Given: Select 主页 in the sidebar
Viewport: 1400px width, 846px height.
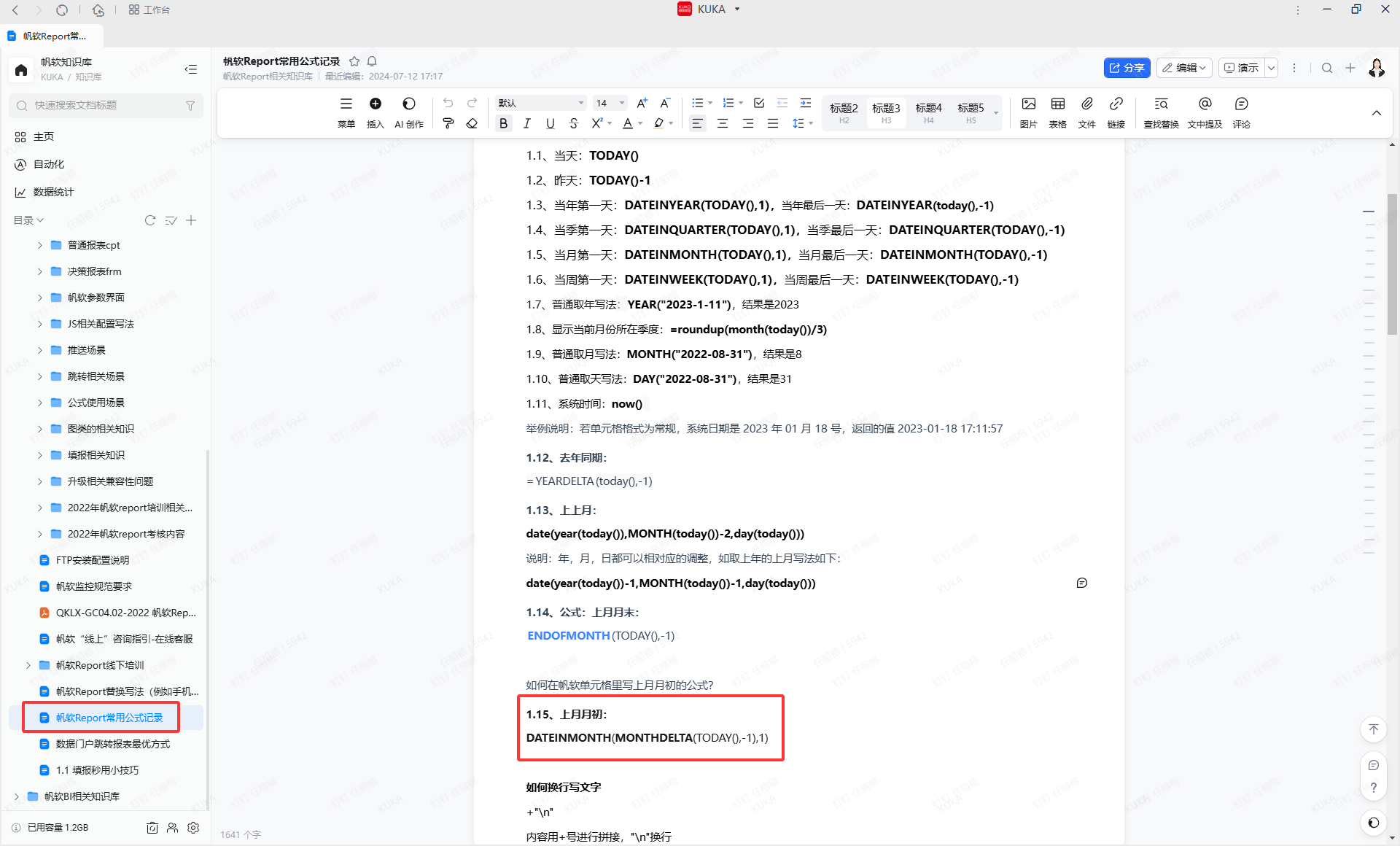Looking at the screenshot, I should 44,136.
